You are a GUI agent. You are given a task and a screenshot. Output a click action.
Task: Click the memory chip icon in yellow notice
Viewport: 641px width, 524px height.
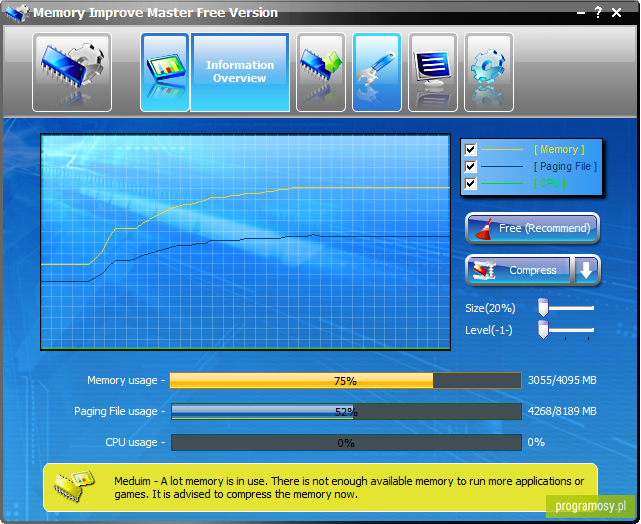pyautogui.click(x=74, y=486)
